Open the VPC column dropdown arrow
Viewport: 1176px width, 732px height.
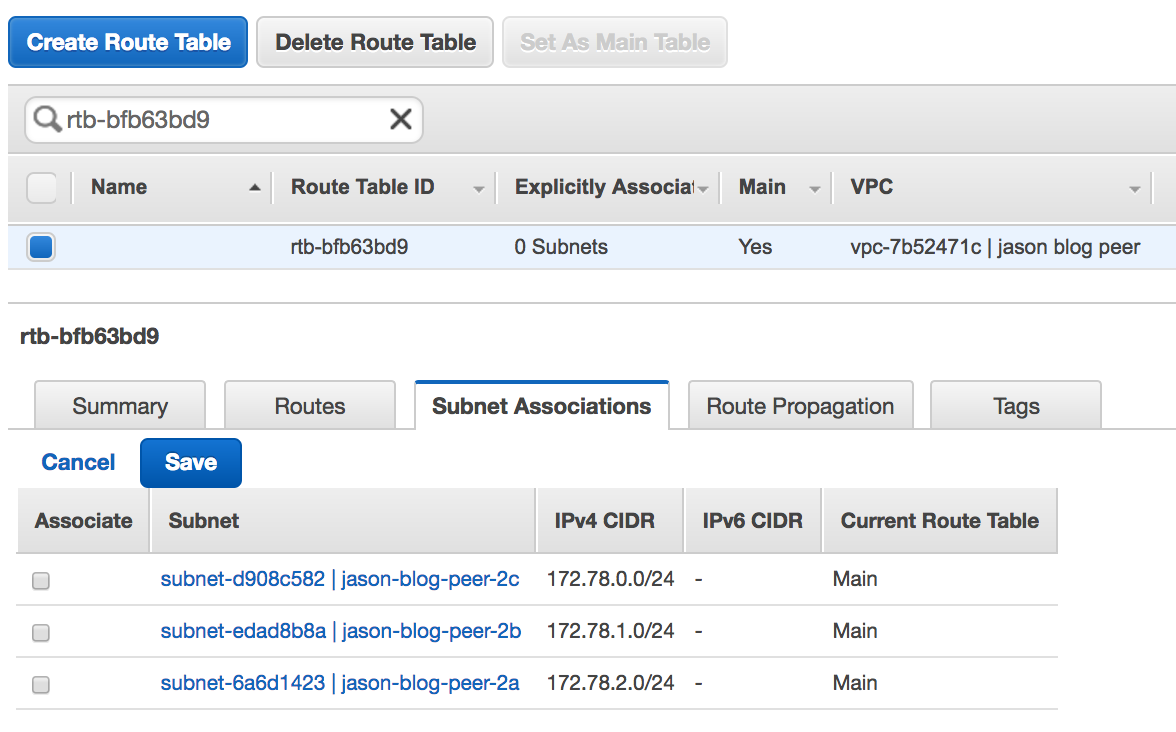(1134, 189)
